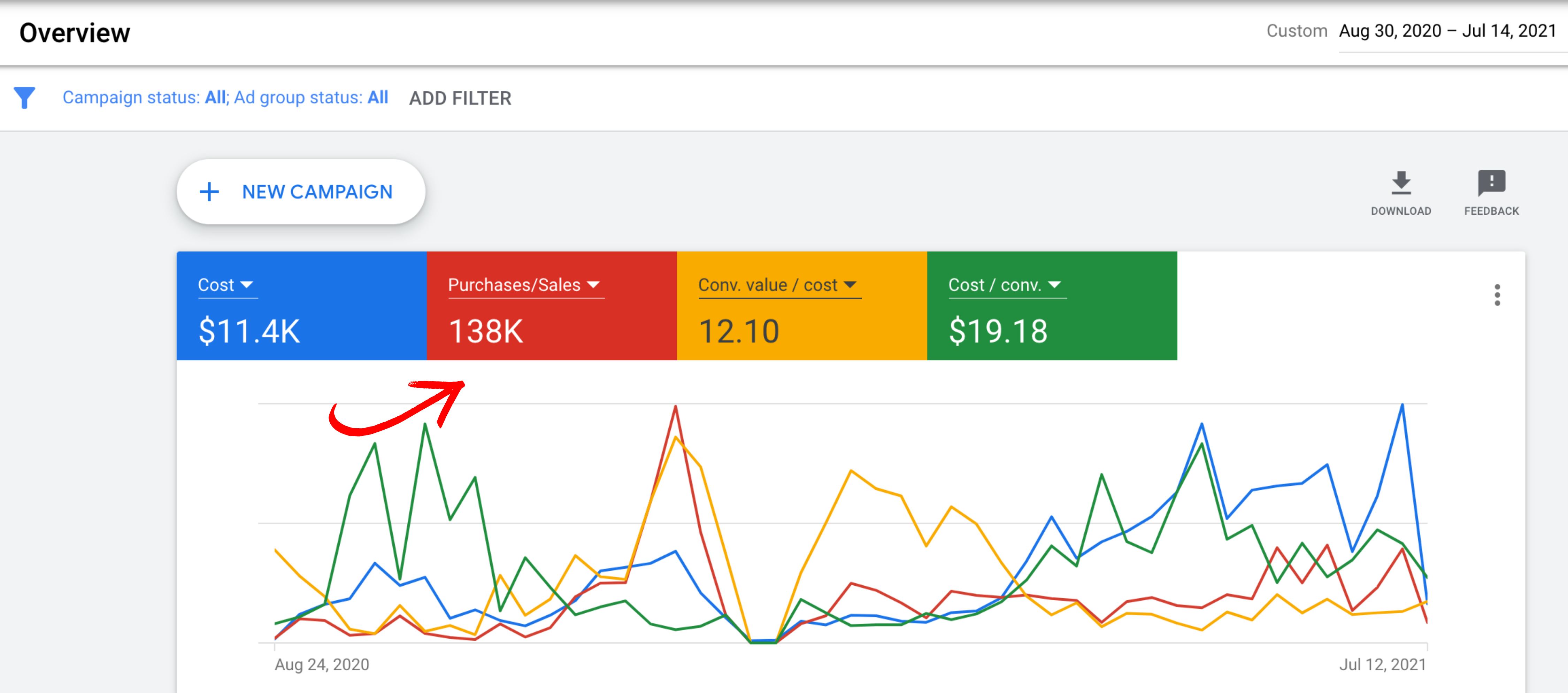Click the plus icon in New Campaign
This screenshot has width=1568, height=693.
tap(209, 192)
